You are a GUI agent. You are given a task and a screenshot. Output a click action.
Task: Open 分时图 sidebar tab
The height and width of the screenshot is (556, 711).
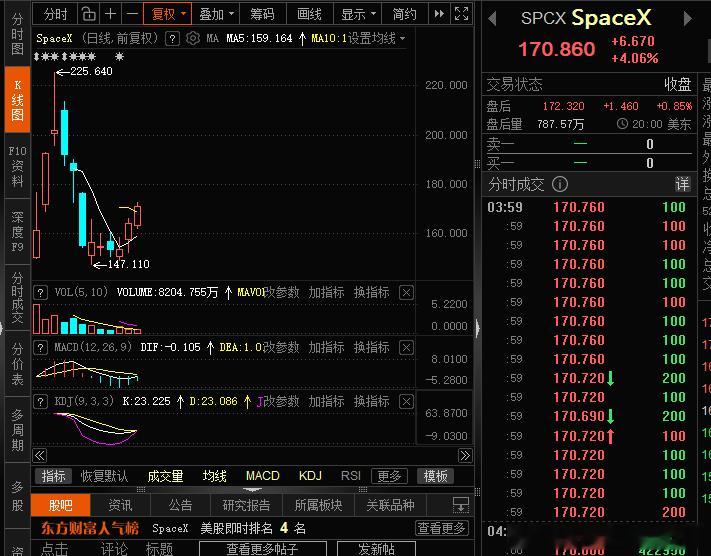pyautogui.click(x=17, y=34)
